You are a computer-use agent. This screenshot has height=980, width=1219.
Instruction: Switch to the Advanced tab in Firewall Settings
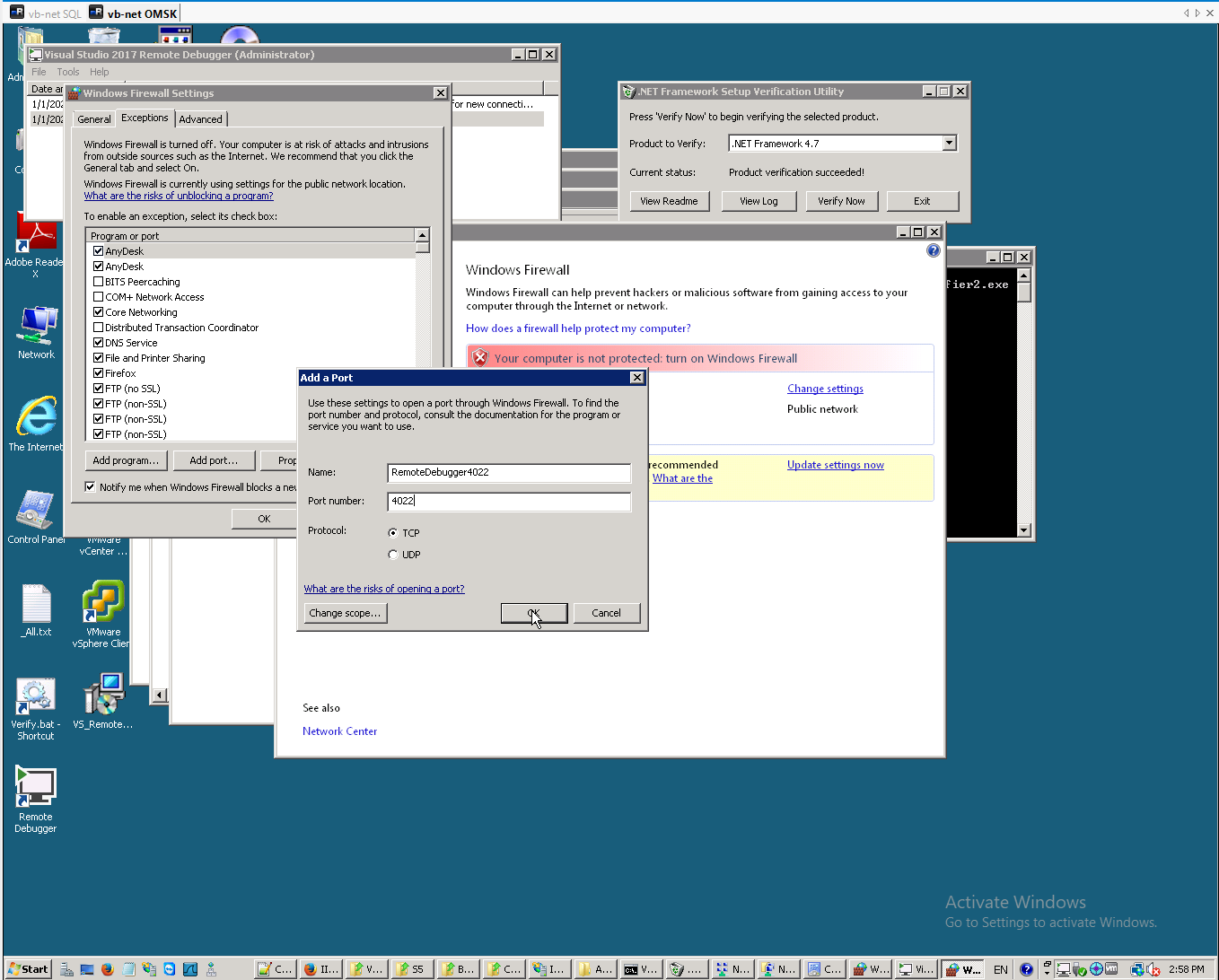click(200, 119)
